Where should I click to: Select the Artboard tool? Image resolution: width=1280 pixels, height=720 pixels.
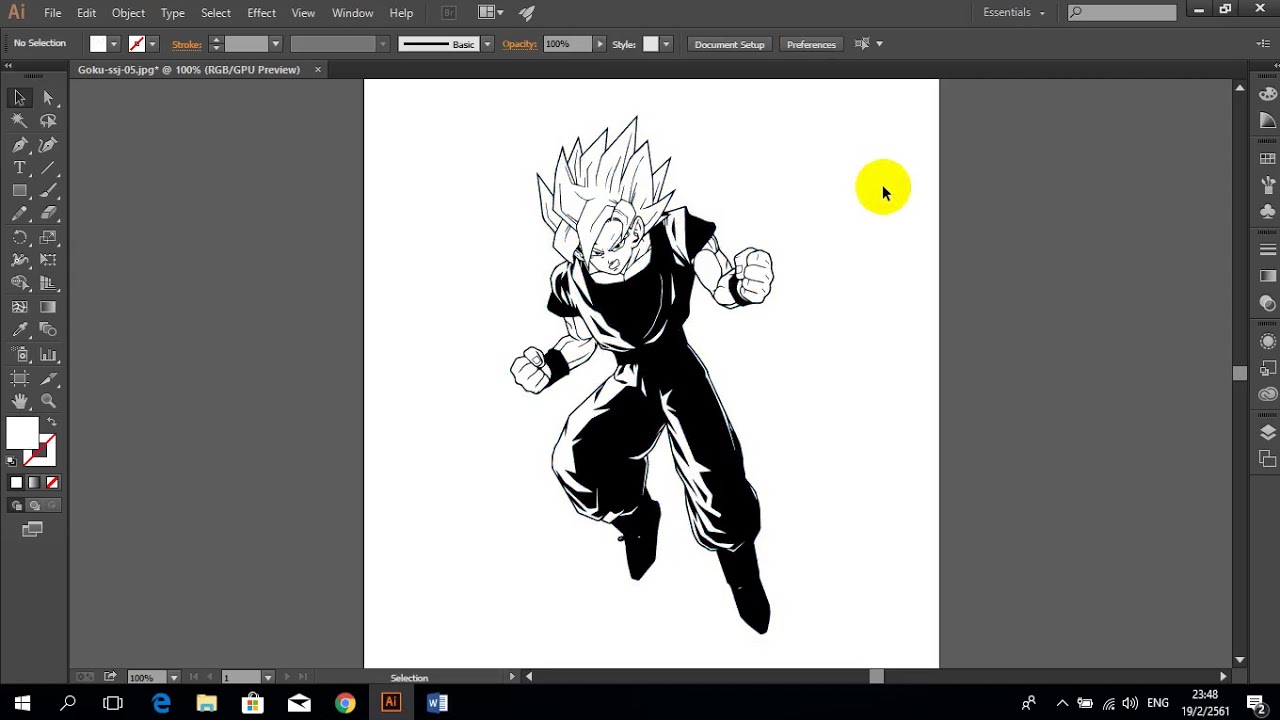[19, 378]
